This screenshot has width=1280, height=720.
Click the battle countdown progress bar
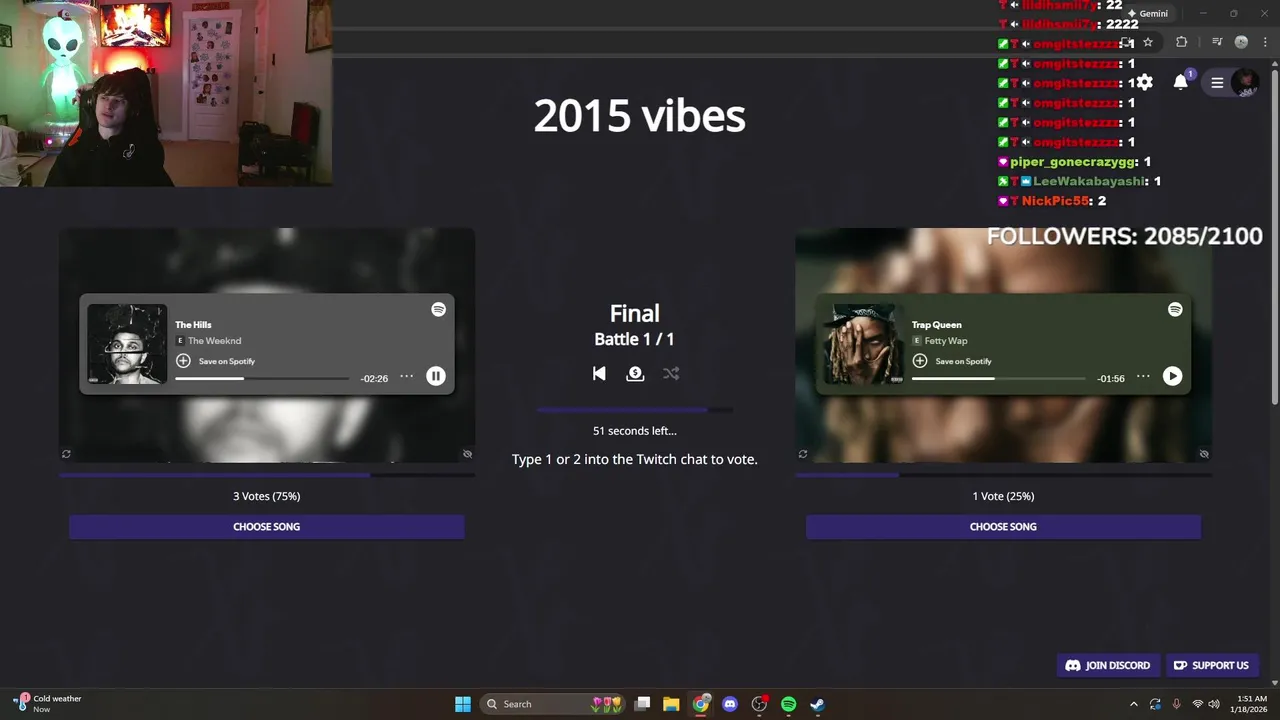635,410
